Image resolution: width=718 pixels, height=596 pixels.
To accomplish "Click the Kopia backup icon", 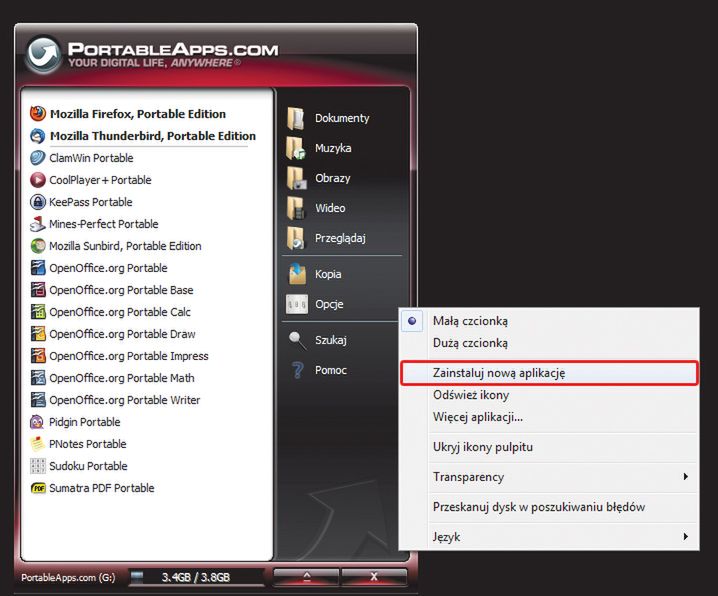I will [297, 274].
